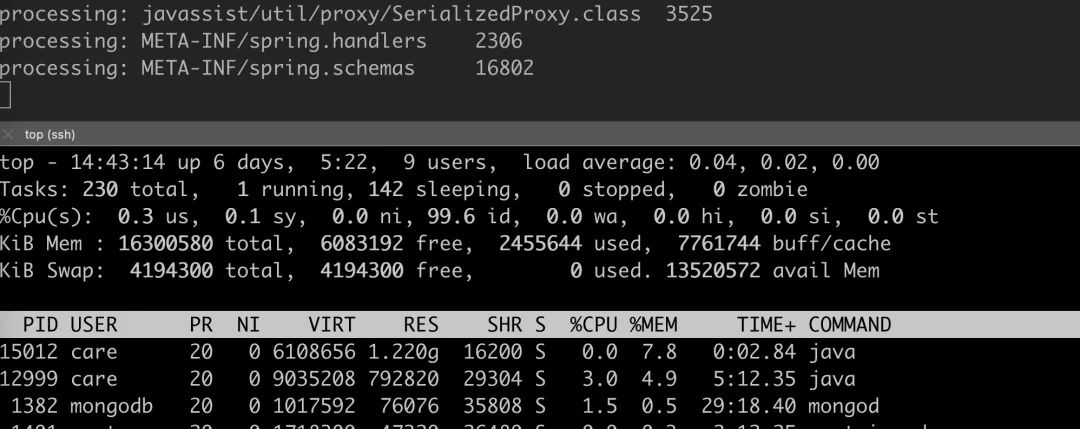Click the TIME+ column header
The image size is (1080, 429).
pyautogui.click(x=767, y=324)
